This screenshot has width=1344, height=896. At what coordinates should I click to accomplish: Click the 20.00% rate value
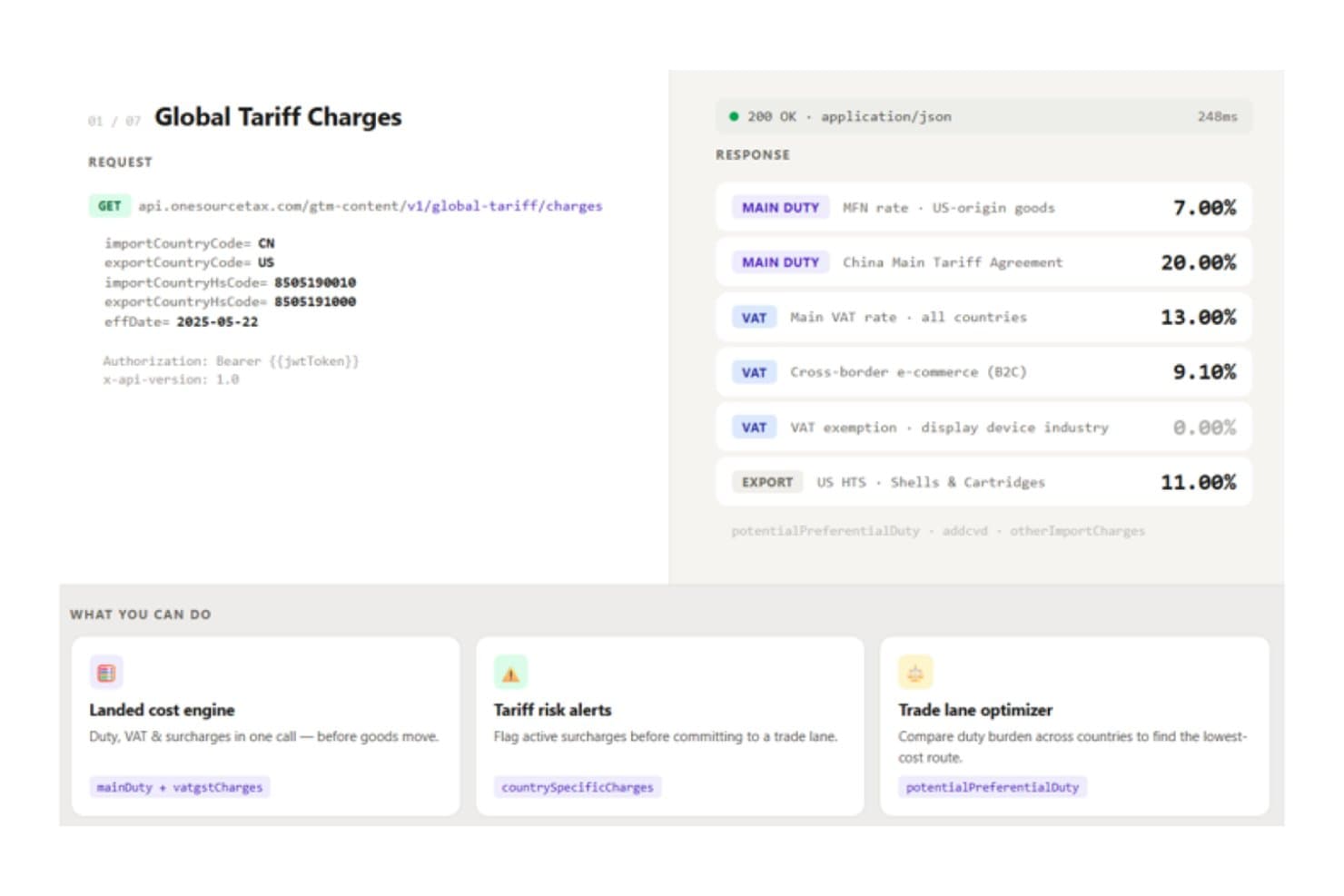pos(1198,262)
